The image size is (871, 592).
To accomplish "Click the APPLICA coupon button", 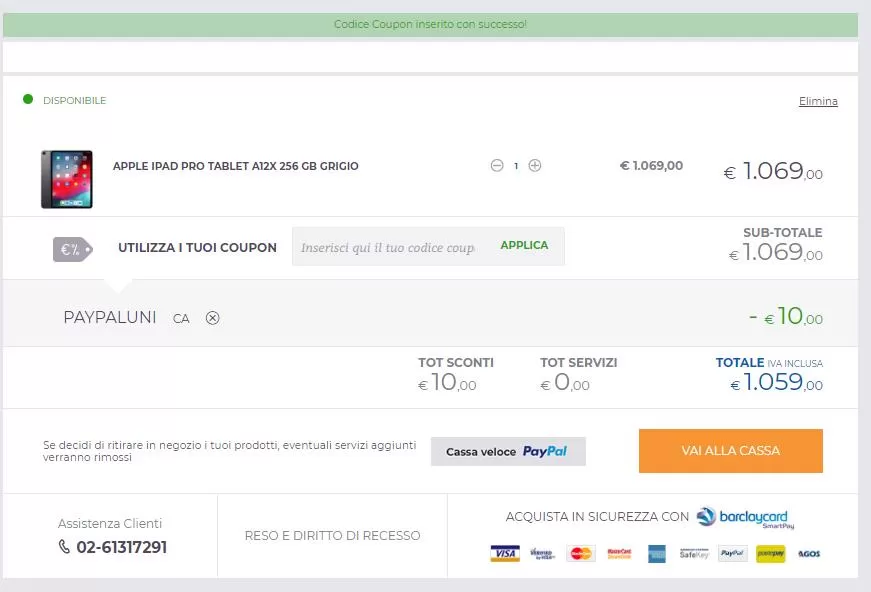I will coord(524,245).
